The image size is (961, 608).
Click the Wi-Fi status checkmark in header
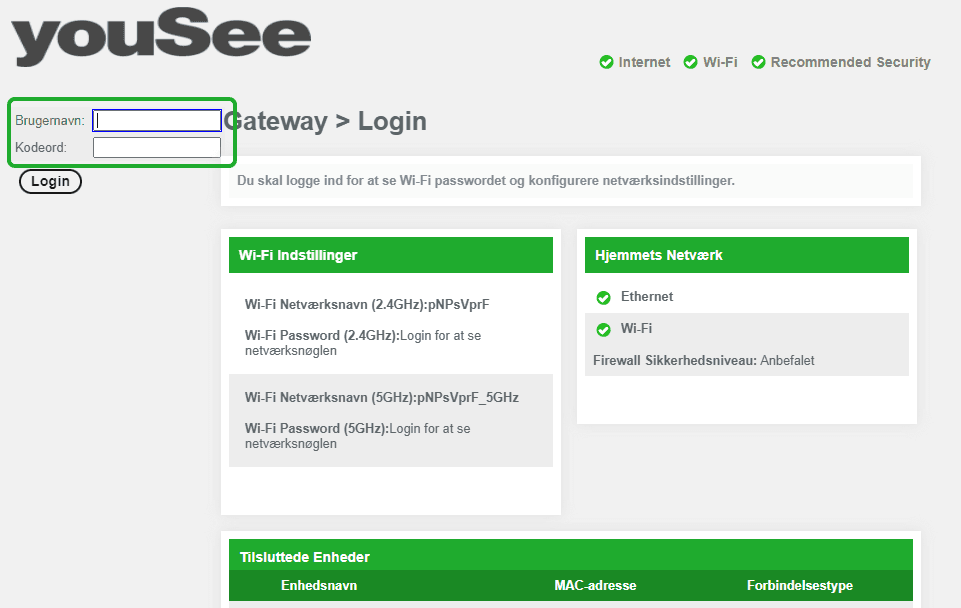pyautogui.click(x=689, y=62)
